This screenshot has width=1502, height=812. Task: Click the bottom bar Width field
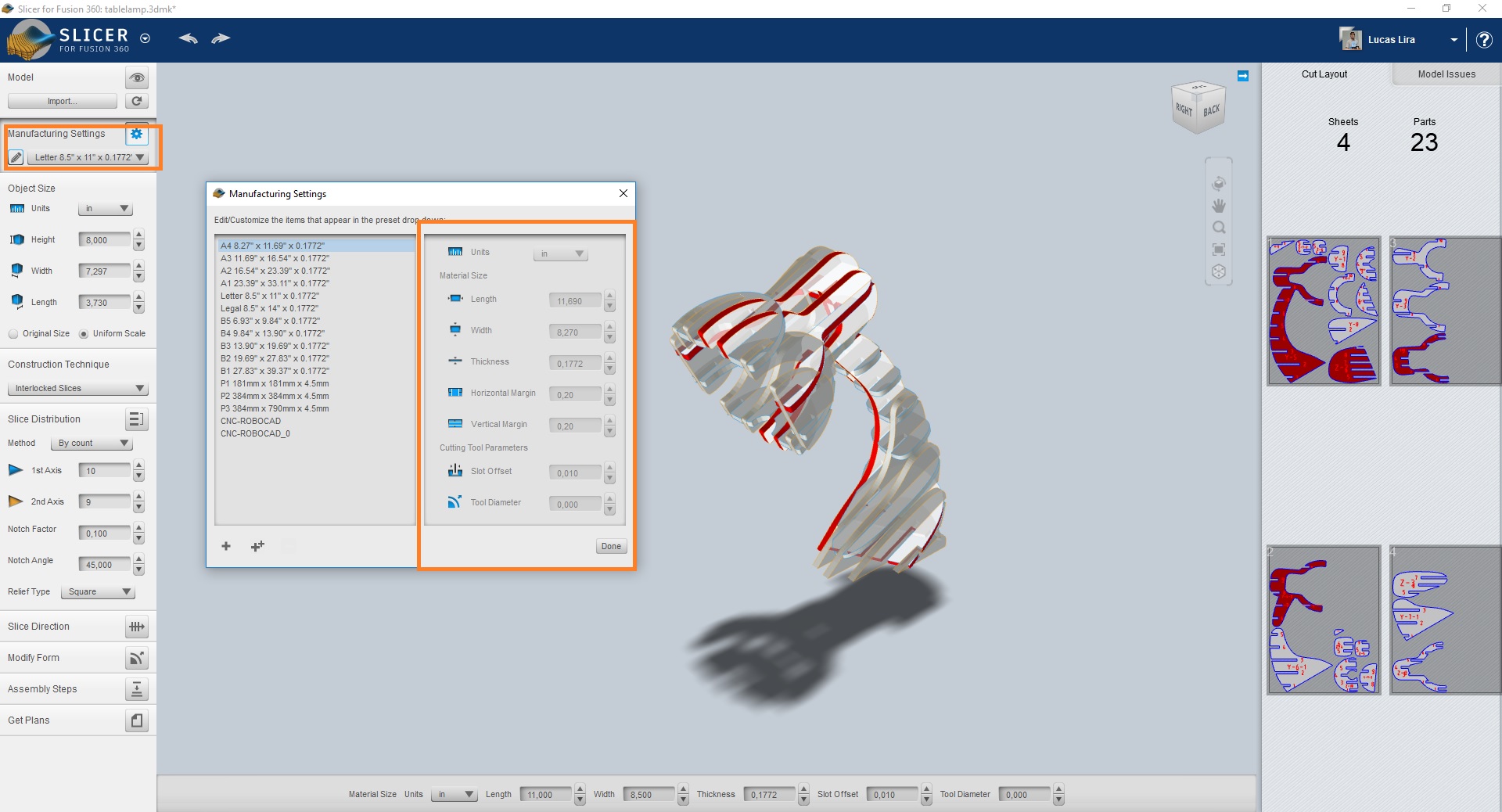649,795
